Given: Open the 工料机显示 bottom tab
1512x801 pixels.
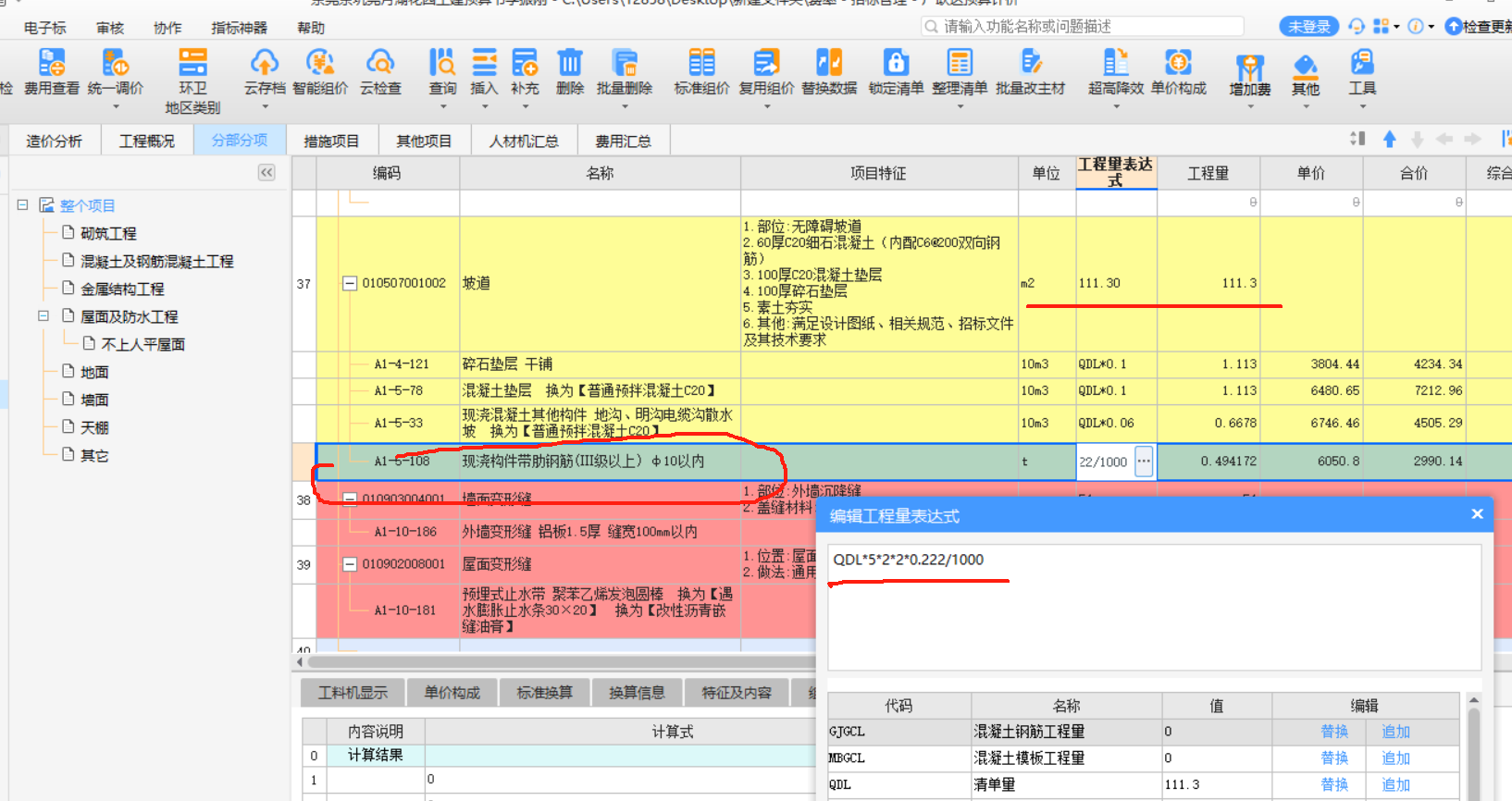Looking at the screenshot, I should pos(353,692).
